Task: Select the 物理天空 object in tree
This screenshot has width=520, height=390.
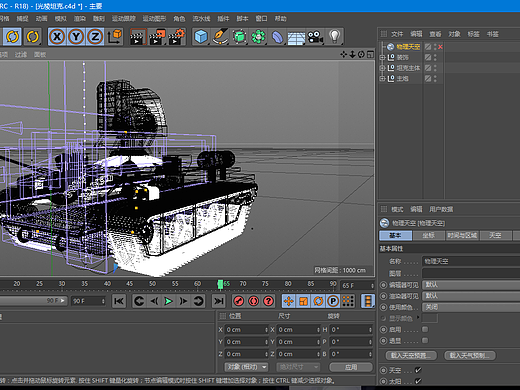Action: click(x=408, y=47)
